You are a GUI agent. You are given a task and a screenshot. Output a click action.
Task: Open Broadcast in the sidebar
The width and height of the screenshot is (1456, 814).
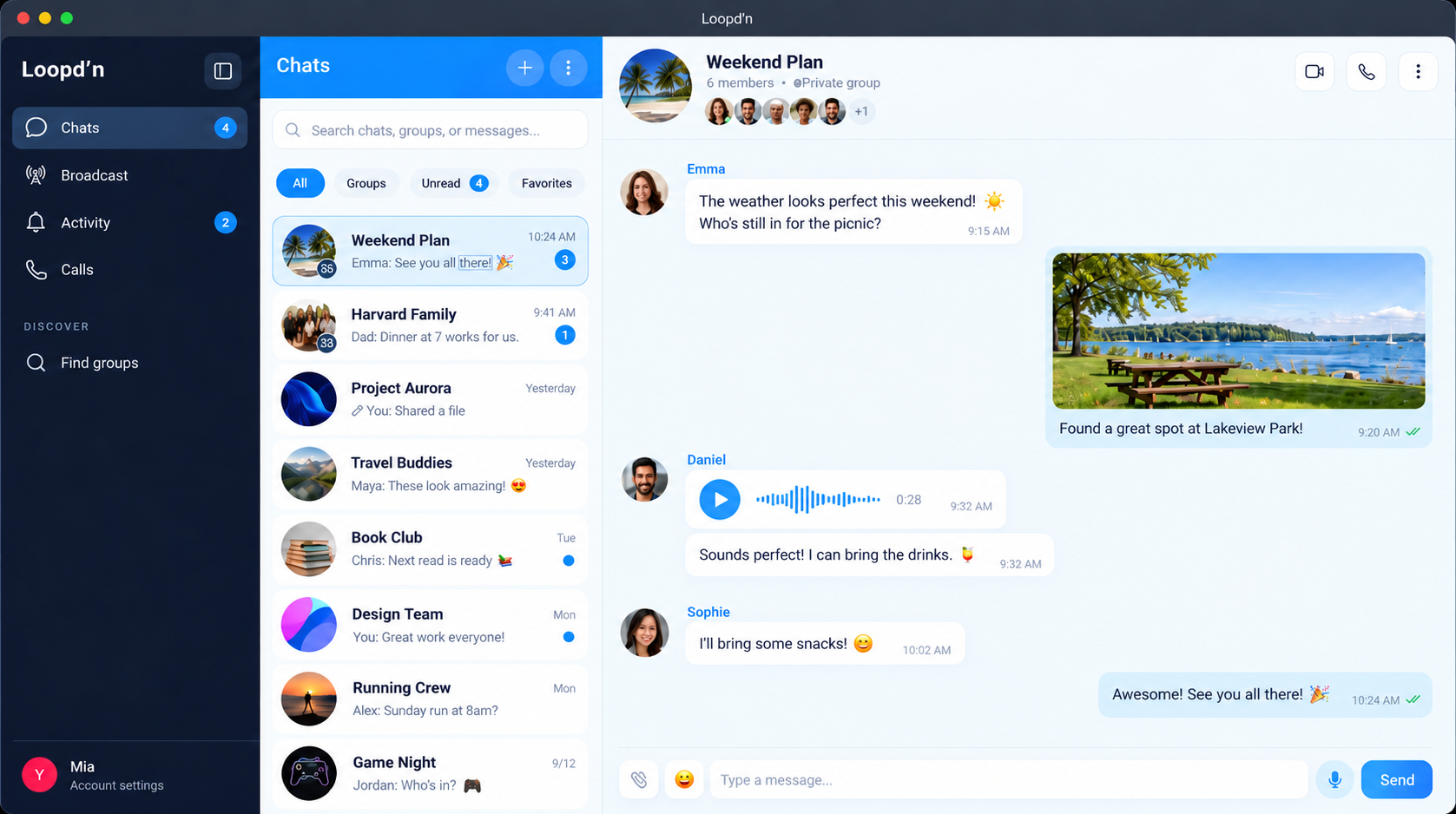point(130,175)
